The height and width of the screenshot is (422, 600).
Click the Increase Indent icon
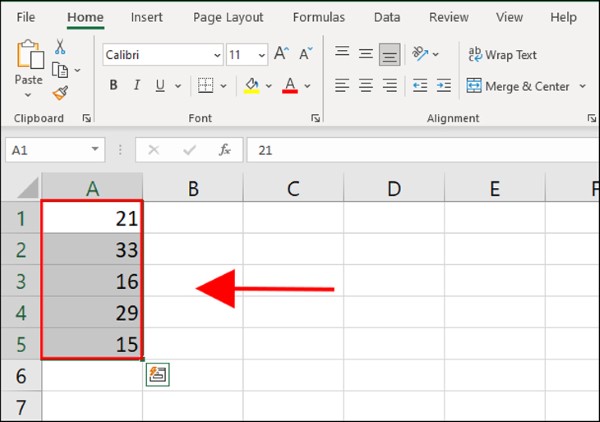click(445, 86)
